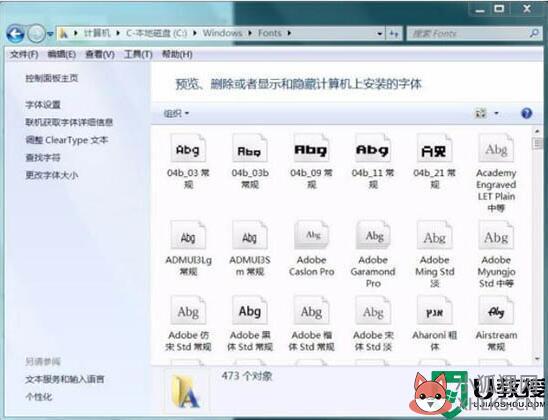Click Windows in the address bar path
548x420 pixels.
click(x=222, y=33)
